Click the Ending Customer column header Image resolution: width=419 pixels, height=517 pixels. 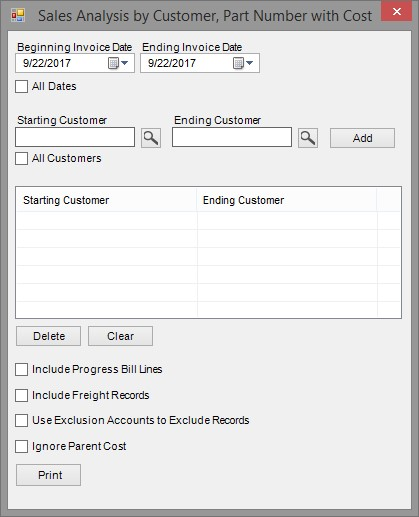pyautogui.click(x=287, y=200)
